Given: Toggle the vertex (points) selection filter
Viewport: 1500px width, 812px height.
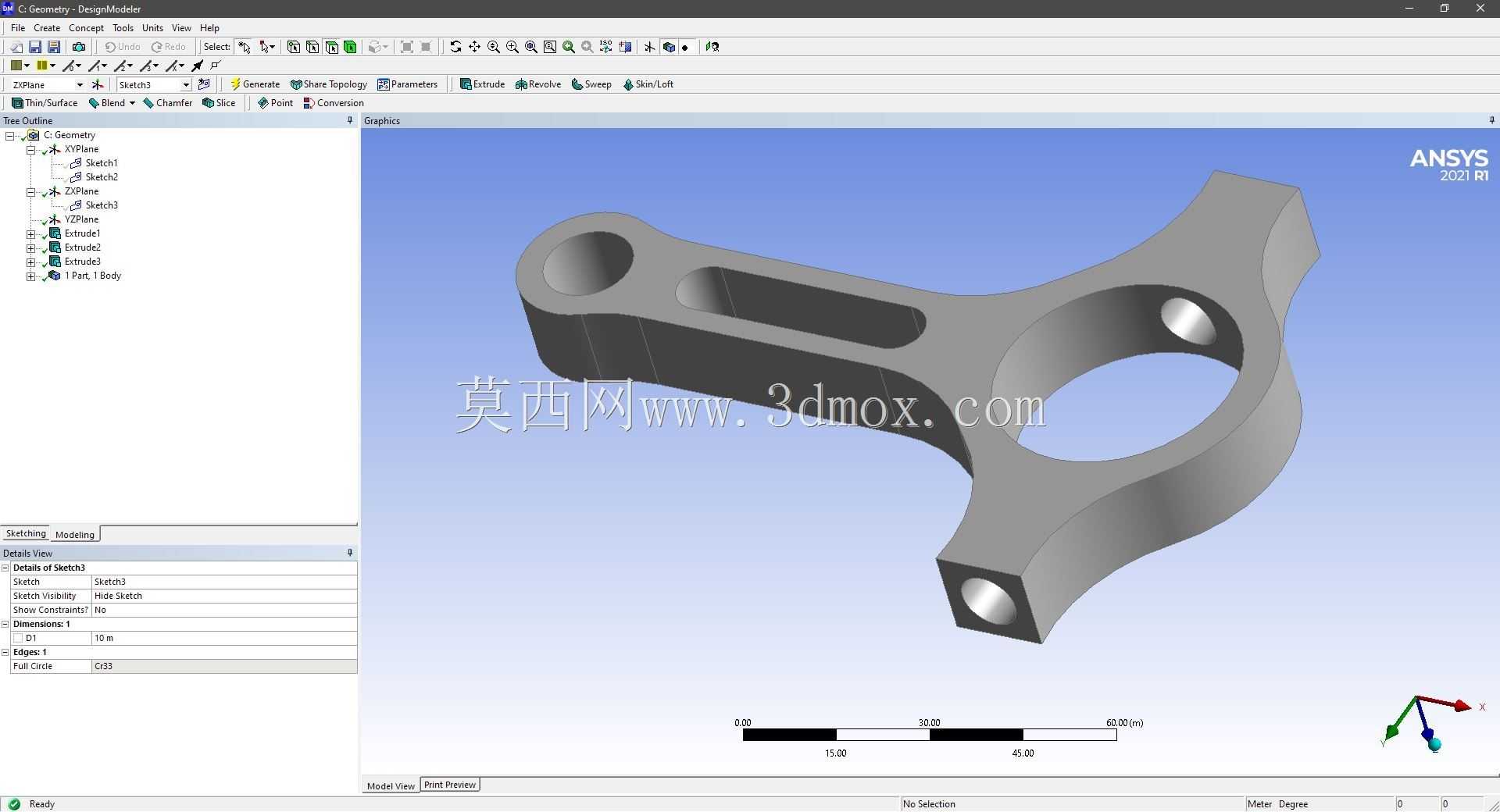Looking at the screenshot, I should [x=294, y=47].
